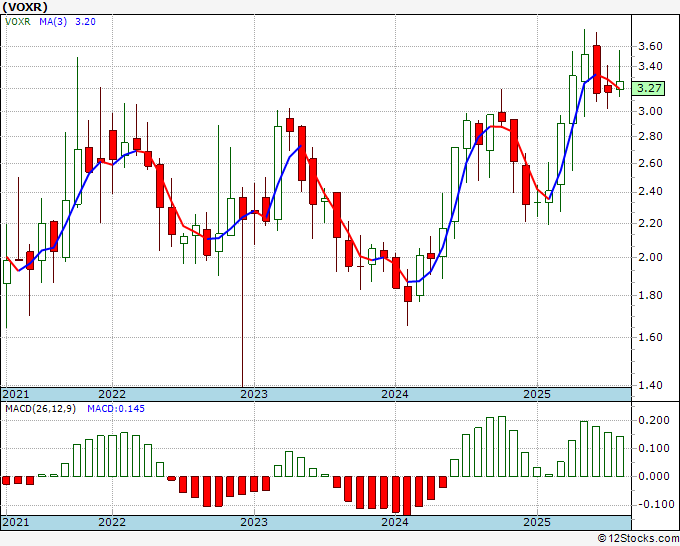Click the 3.00 price axis label
The width and height of the screenshot is (680, 546).
pos(650,111)
